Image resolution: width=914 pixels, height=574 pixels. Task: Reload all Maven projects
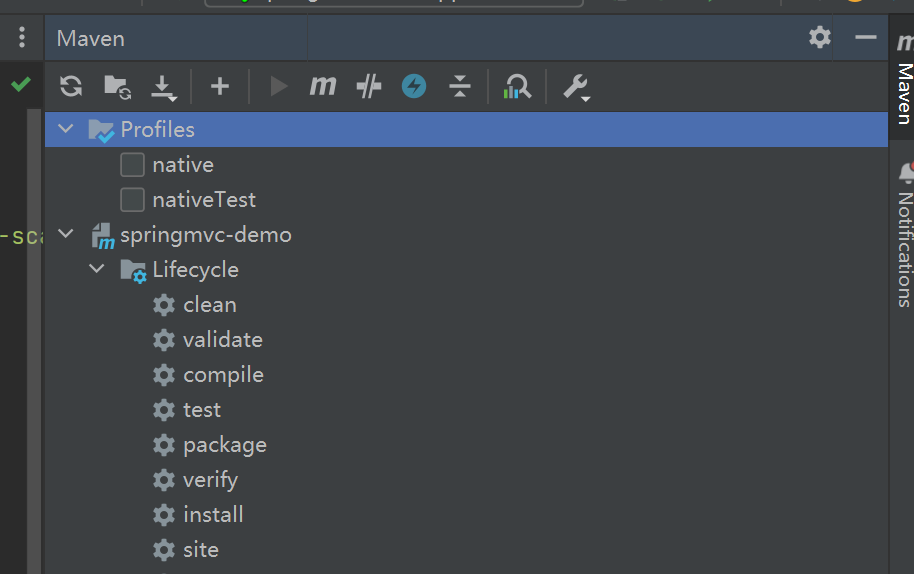click(71, 87)
